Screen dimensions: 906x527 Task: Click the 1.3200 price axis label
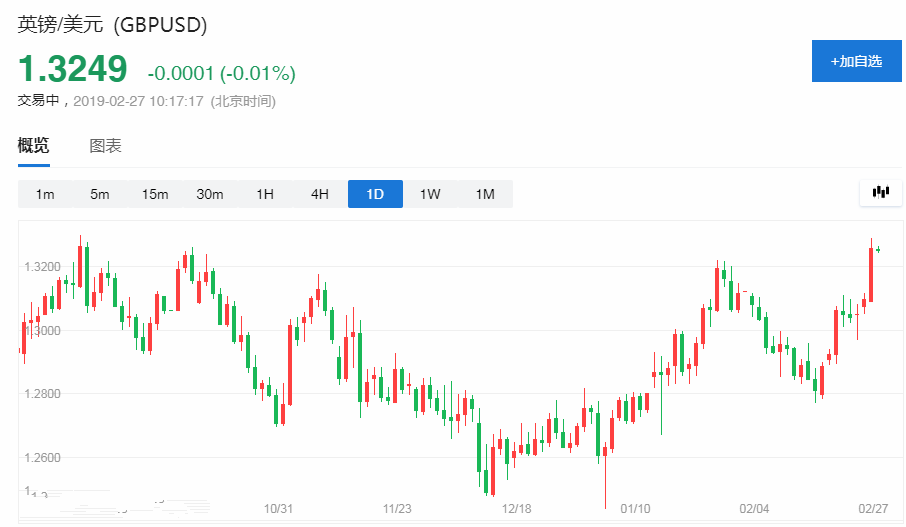(41, 267)
